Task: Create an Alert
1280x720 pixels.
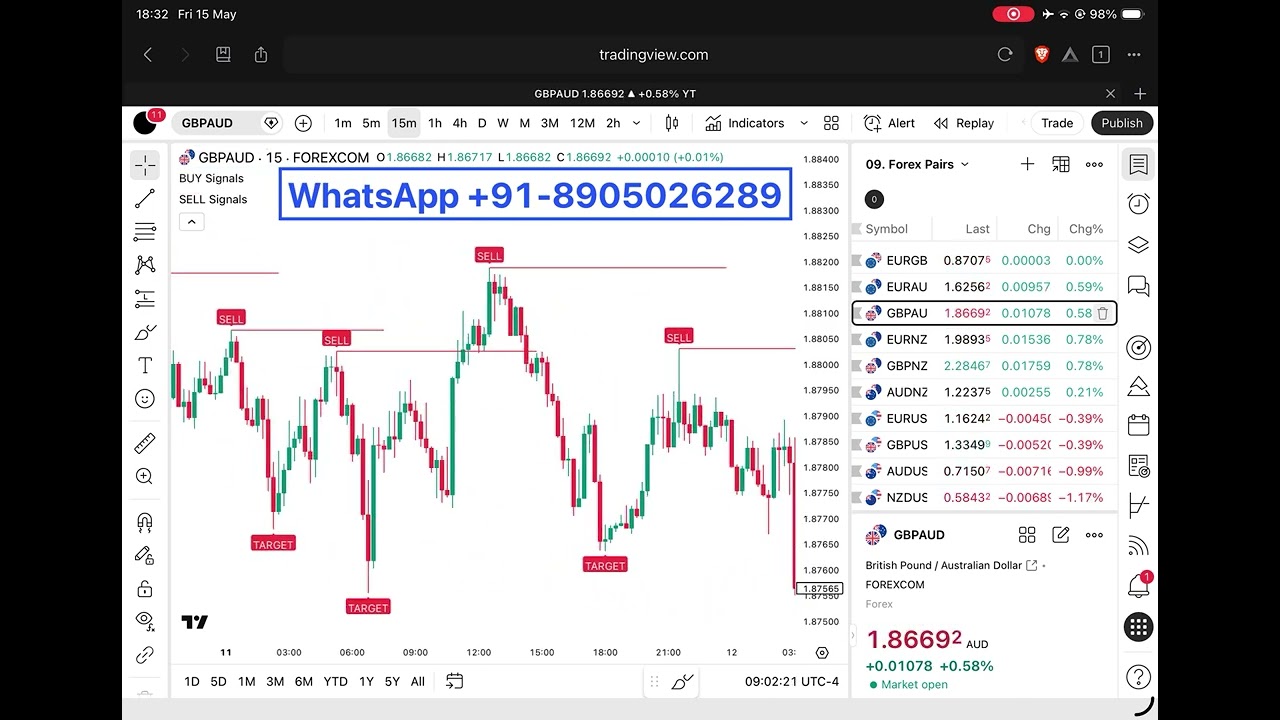Action: click(x=889, y=123)
